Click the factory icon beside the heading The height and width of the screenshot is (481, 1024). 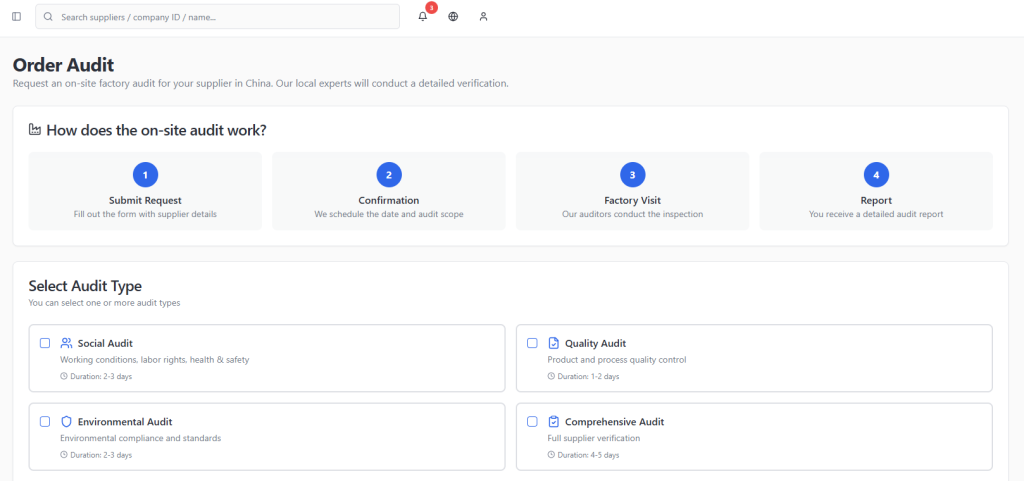coord(35,130)
